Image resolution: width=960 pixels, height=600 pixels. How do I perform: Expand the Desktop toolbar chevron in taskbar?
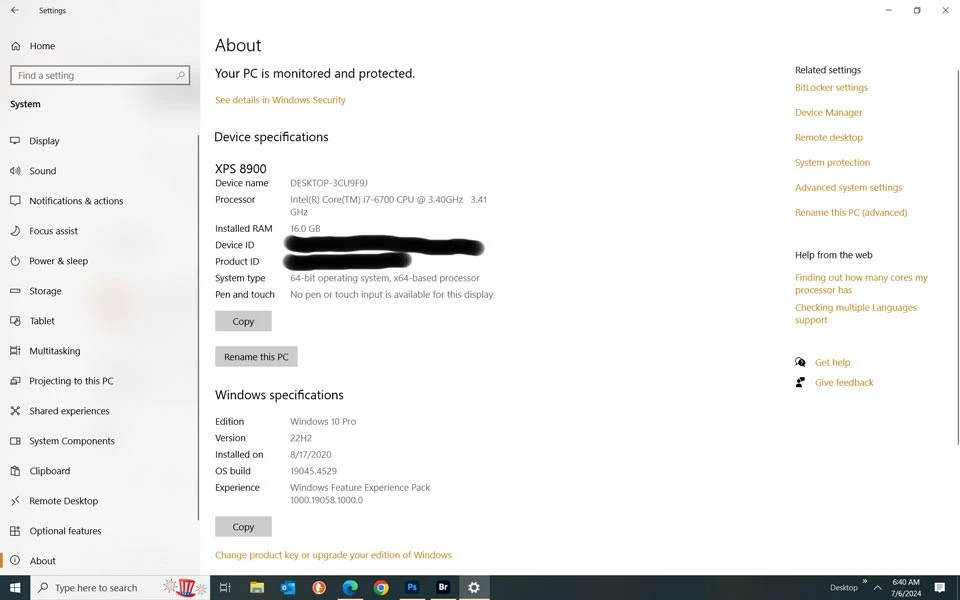[864, 582]
